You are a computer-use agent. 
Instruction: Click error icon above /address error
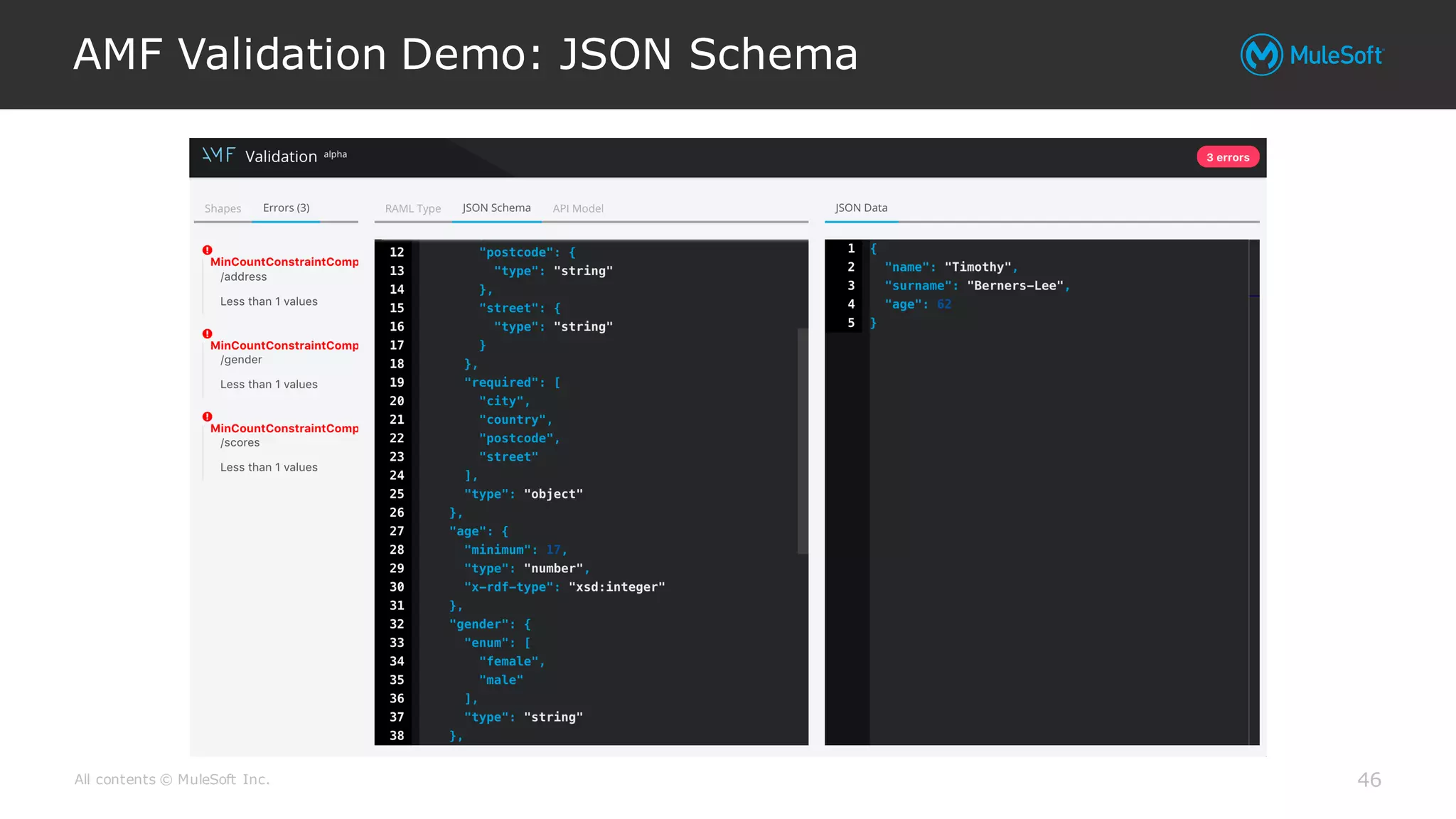coord(207,250)
